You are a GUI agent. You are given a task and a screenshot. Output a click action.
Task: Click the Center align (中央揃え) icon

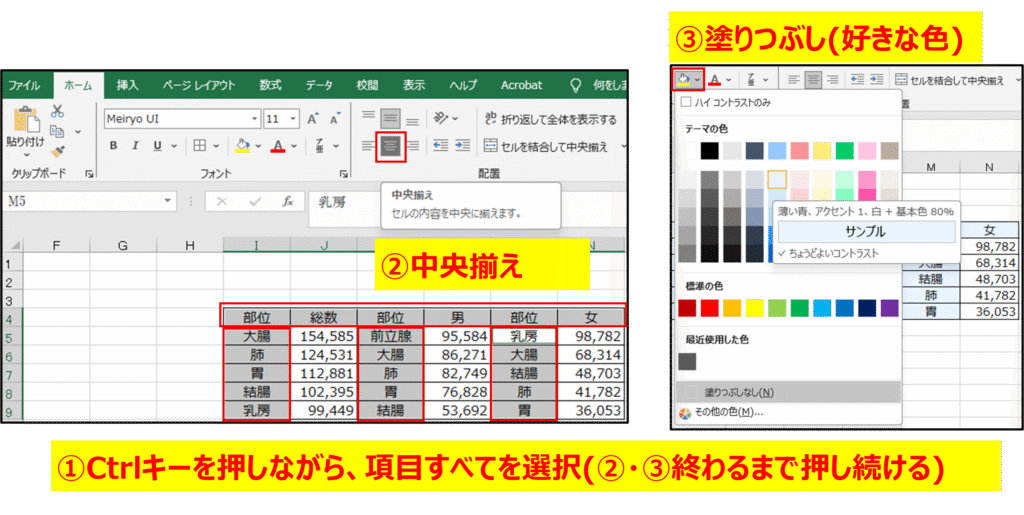point(390,146)
